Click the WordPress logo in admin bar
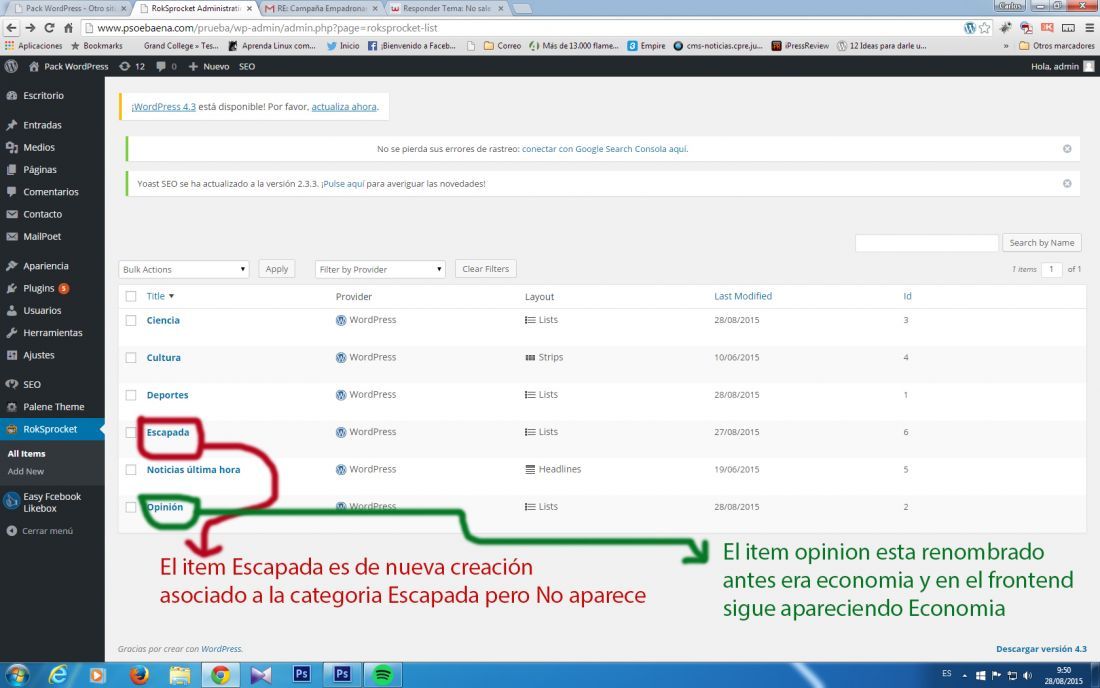This screenshot has height=688, width=1100. pyautogui.click(x=11, y=67)
